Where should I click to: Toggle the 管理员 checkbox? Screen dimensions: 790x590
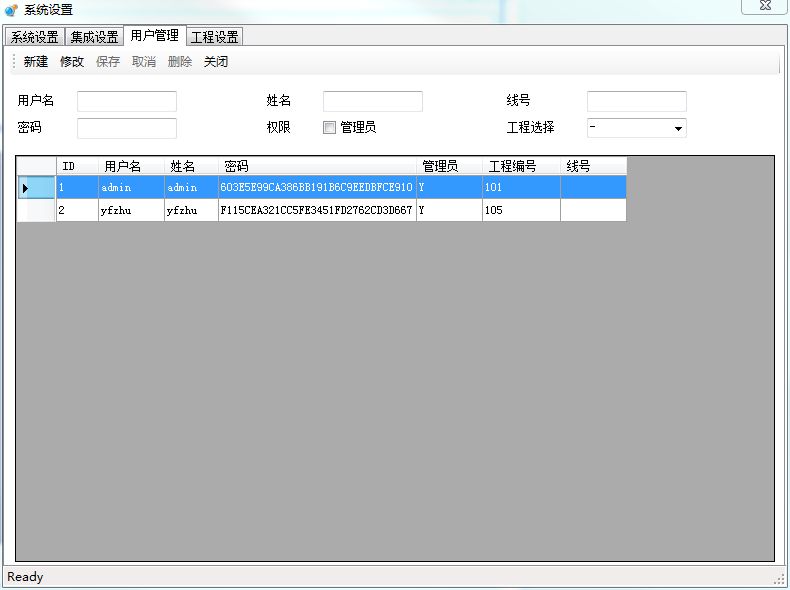point(329,128)
